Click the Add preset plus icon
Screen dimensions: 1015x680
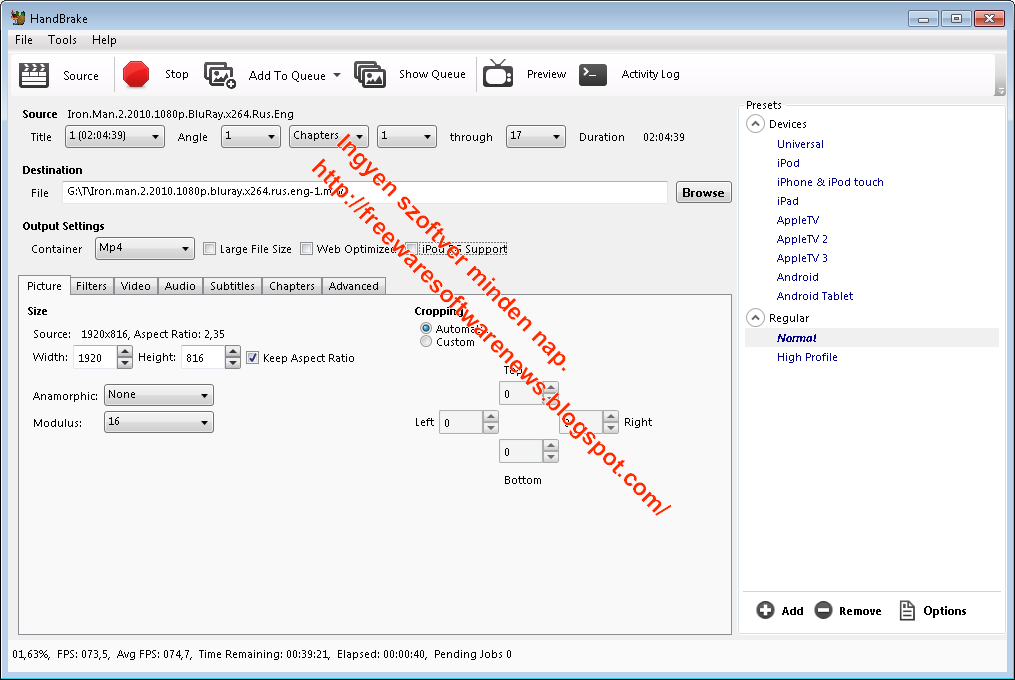(765, 610)
